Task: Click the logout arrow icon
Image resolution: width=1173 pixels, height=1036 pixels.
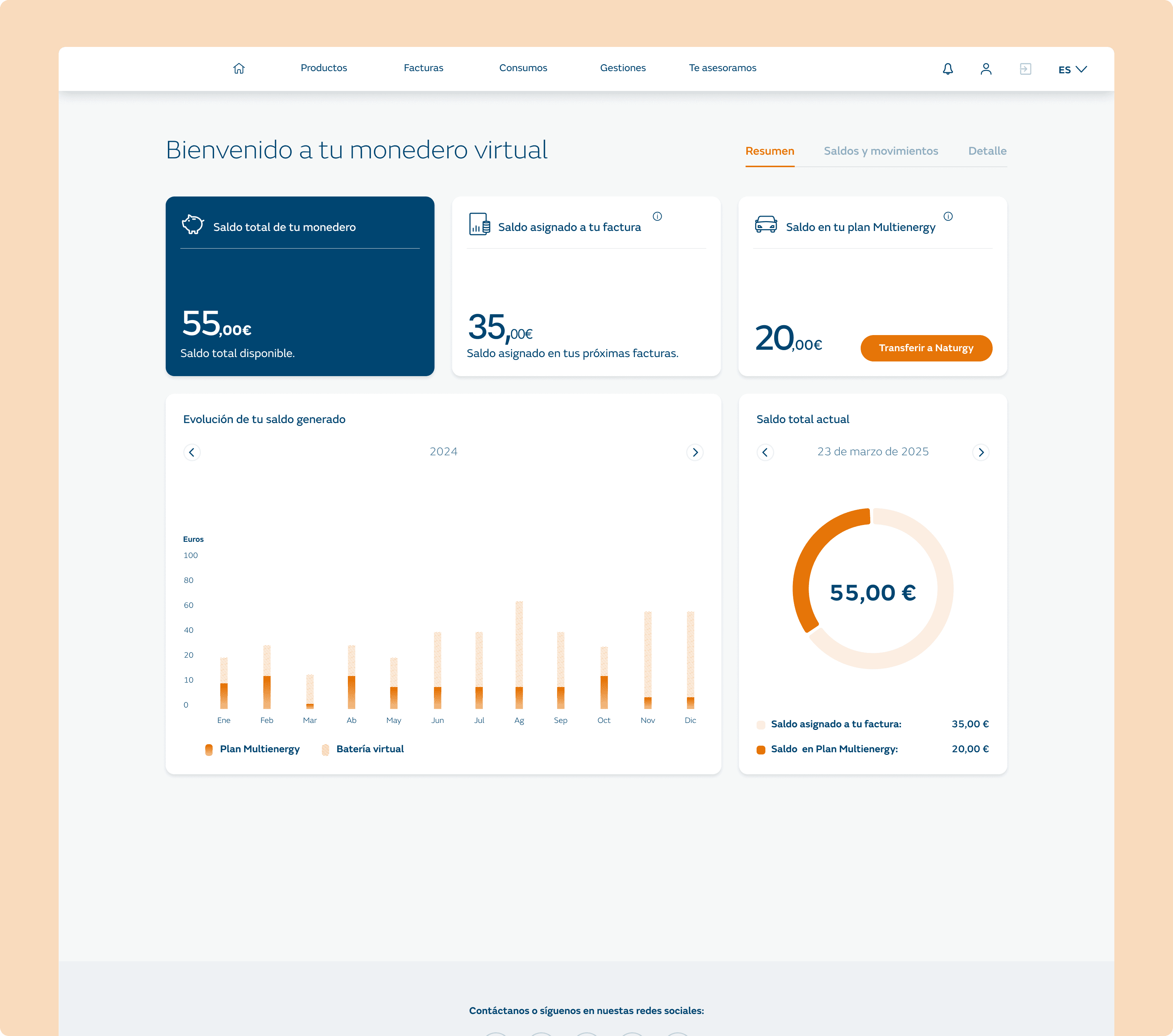Action: 1025,69
